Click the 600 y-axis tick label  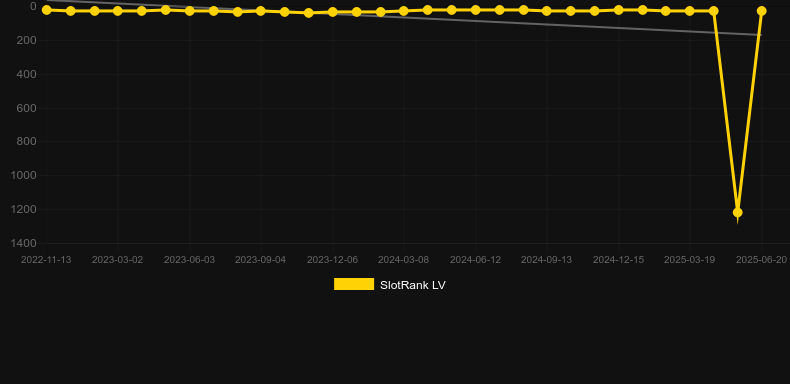pos(26,108)
